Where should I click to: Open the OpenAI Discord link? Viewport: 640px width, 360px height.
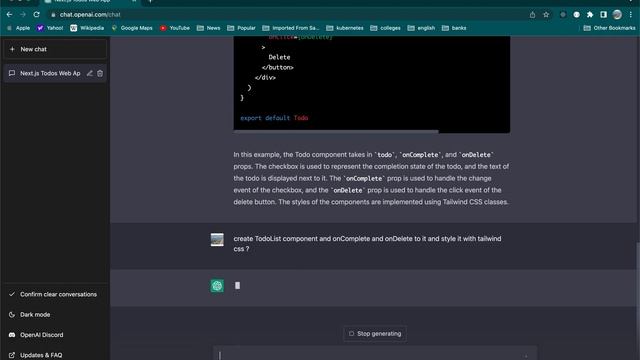click(x=55, y=335)
